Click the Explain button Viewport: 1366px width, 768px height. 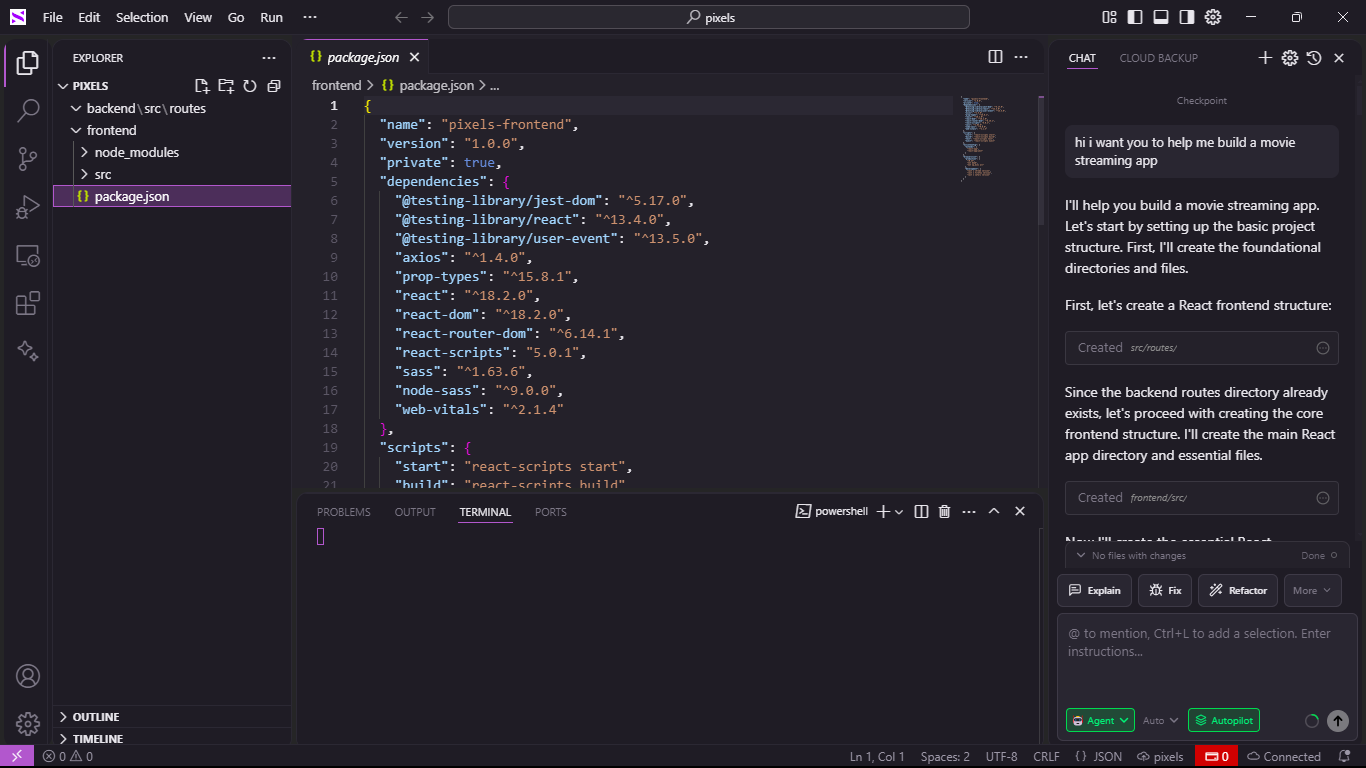pos(1095,591)
